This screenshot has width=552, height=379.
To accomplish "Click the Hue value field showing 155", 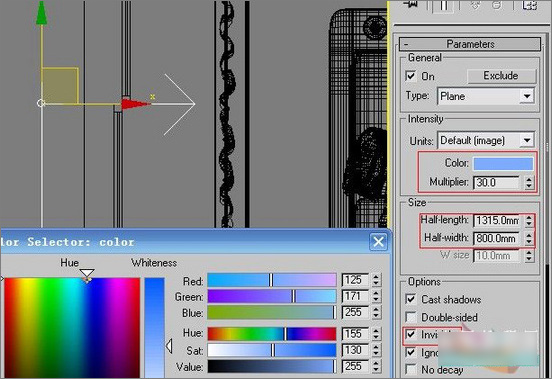I will [x=355, y=334].
